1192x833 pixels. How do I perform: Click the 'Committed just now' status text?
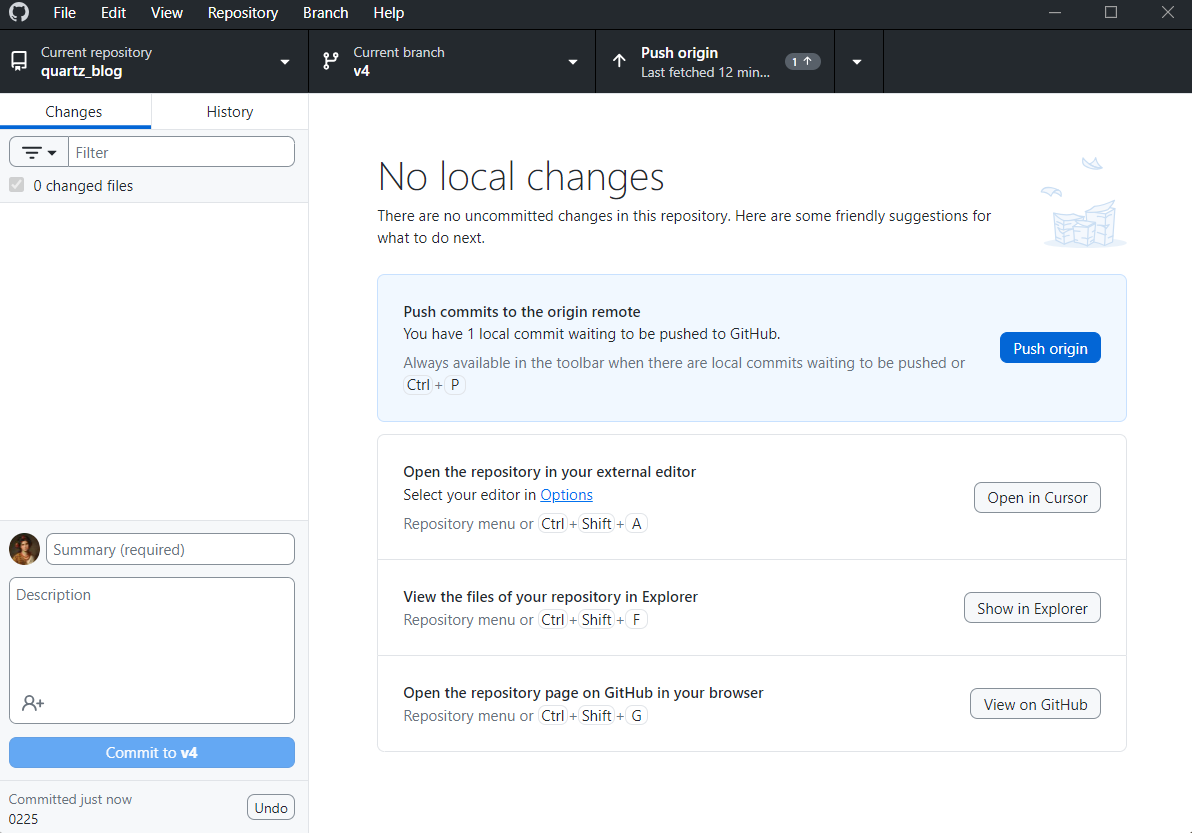70,799
